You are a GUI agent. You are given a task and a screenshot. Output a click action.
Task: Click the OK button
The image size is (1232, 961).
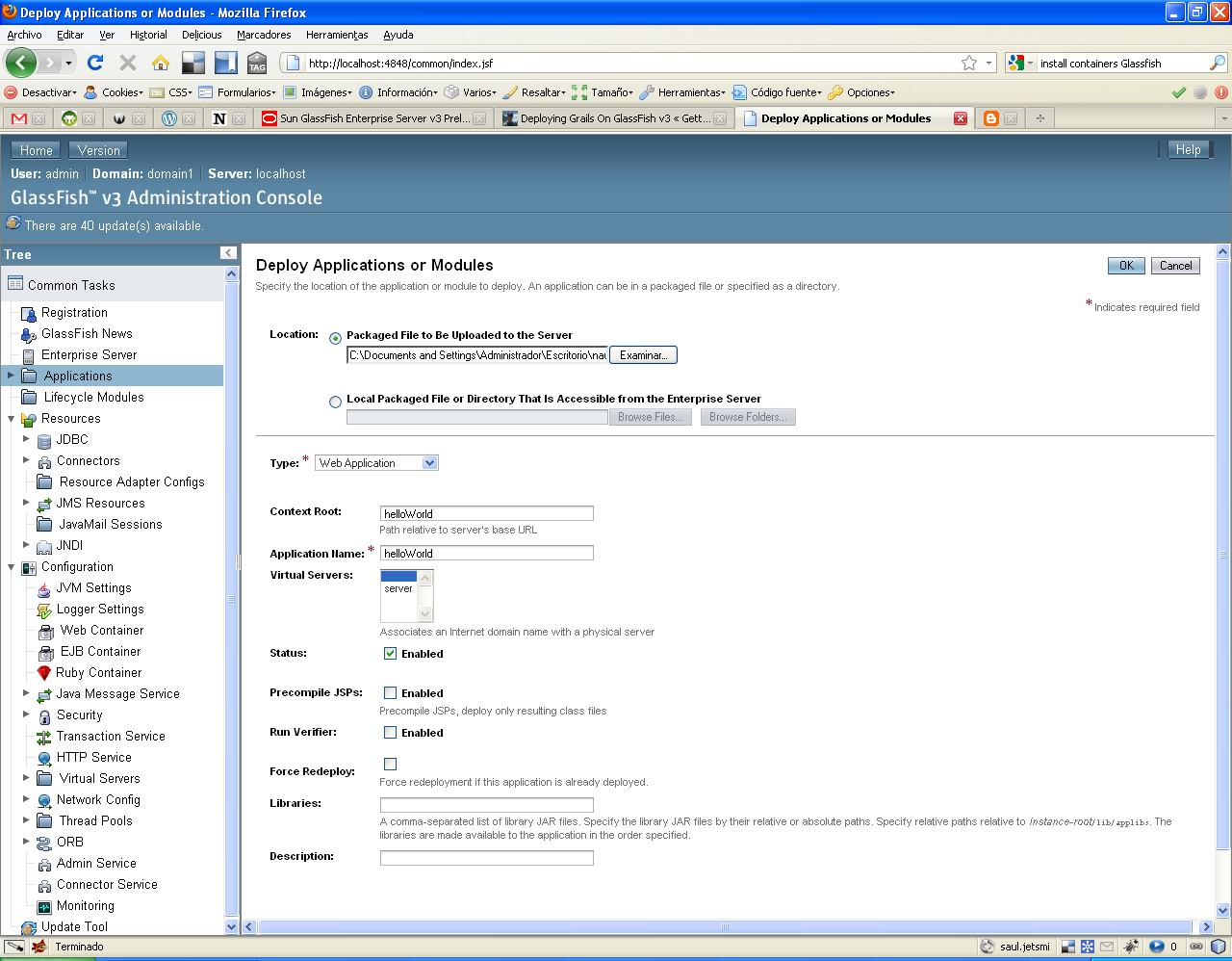coord(1126,266)
